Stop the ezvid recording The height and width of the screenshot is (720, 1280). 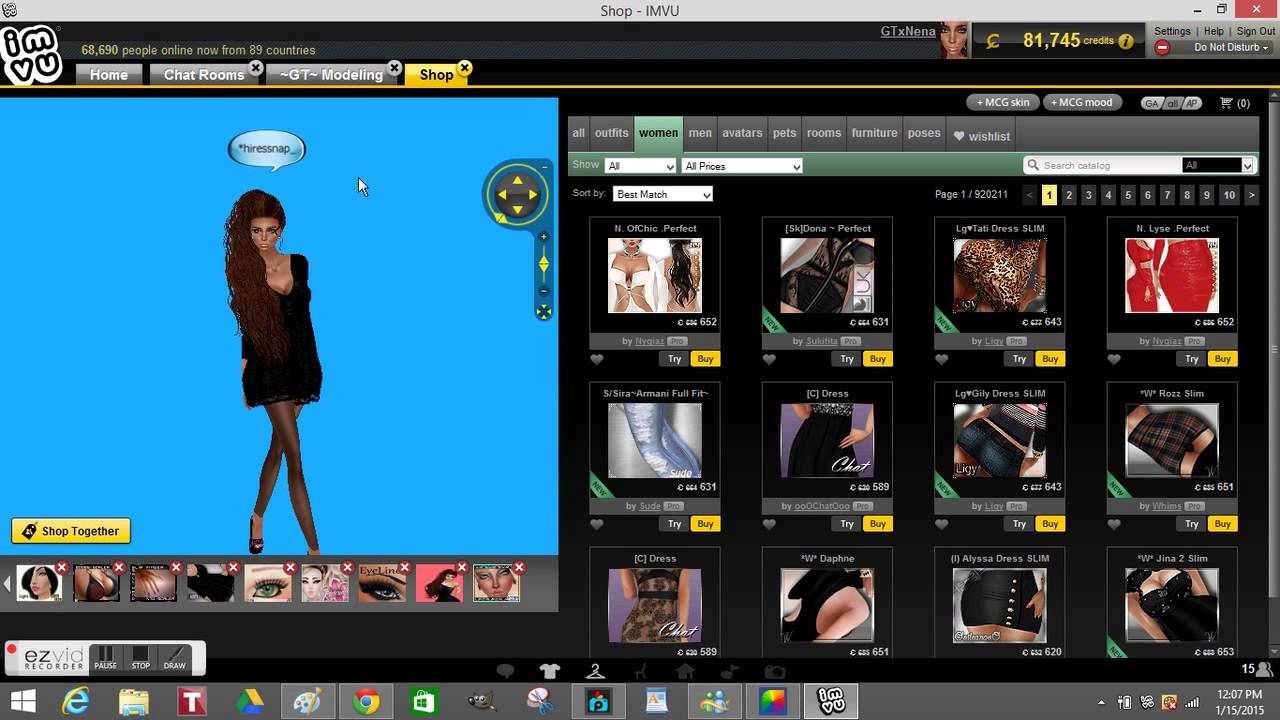[x=141, y=657]
